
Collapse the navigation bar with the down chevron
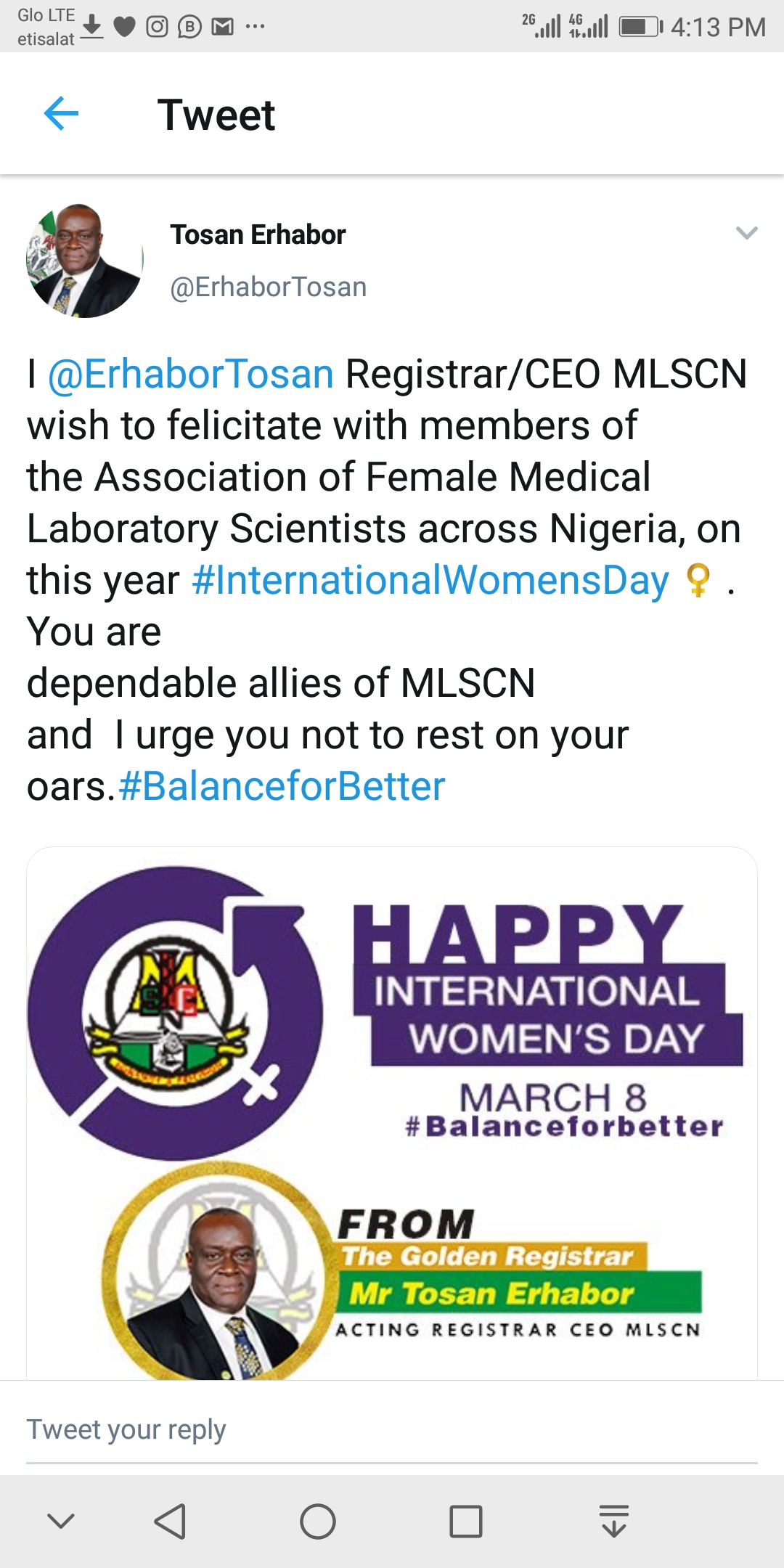coord(61,1521)
